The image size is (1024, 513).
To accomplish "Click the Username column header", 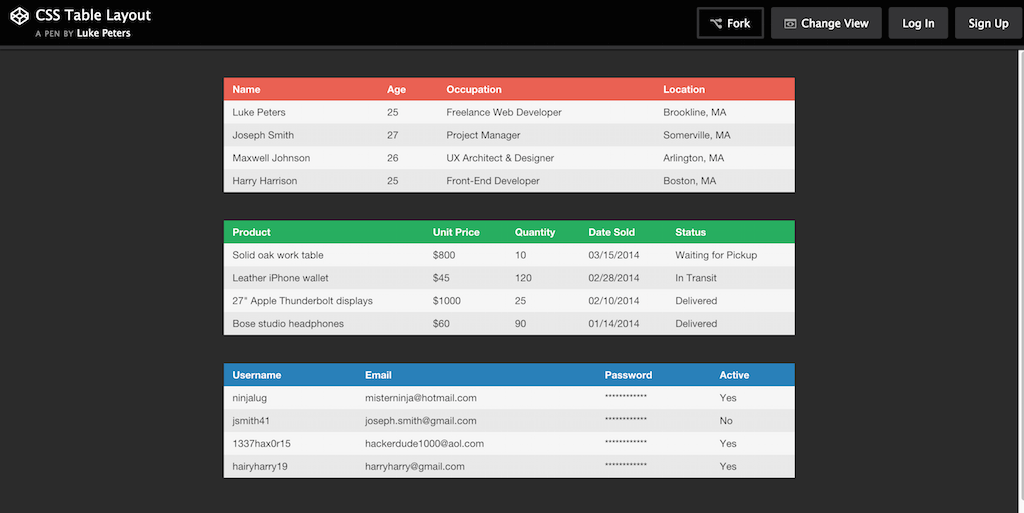I will coord(257,375).
